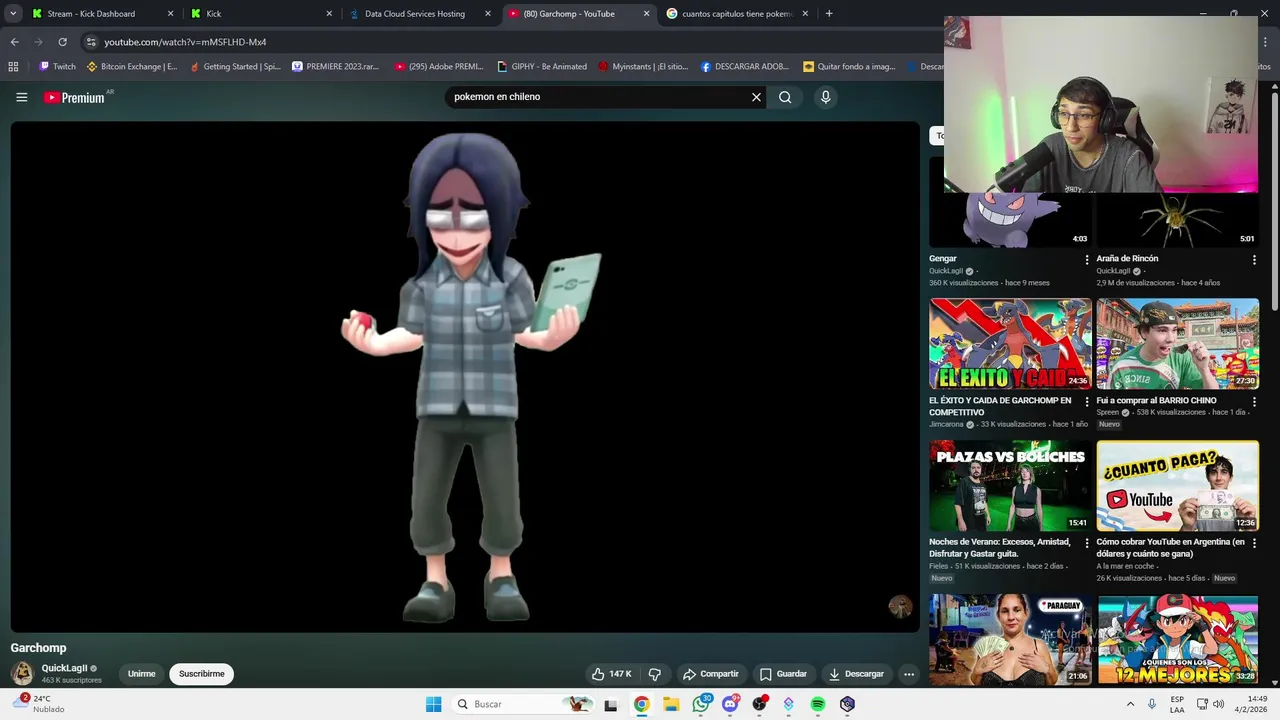The image size is (1280, 720).
Task: Open QuickLagII channel avatar
Action: click(21, 673)
